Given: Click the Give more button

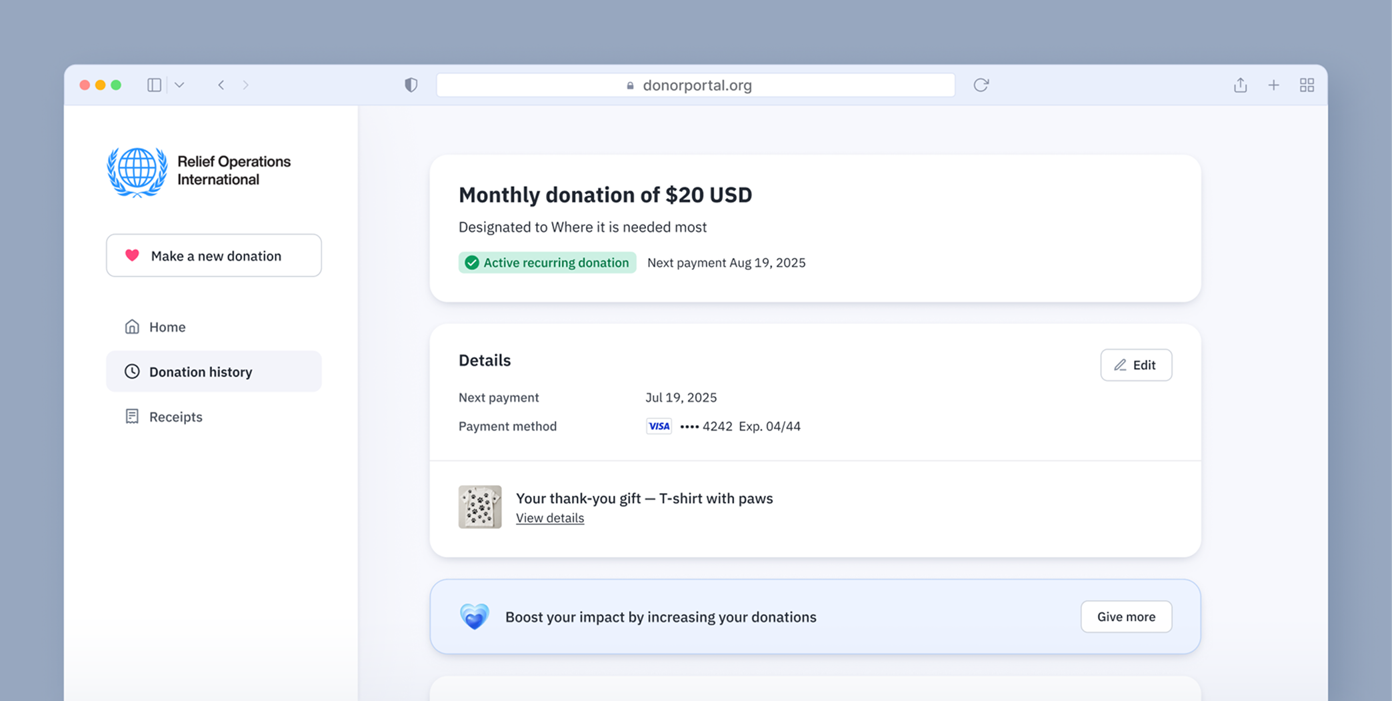Looking at the screenshot, I should tap(1126, 617).
